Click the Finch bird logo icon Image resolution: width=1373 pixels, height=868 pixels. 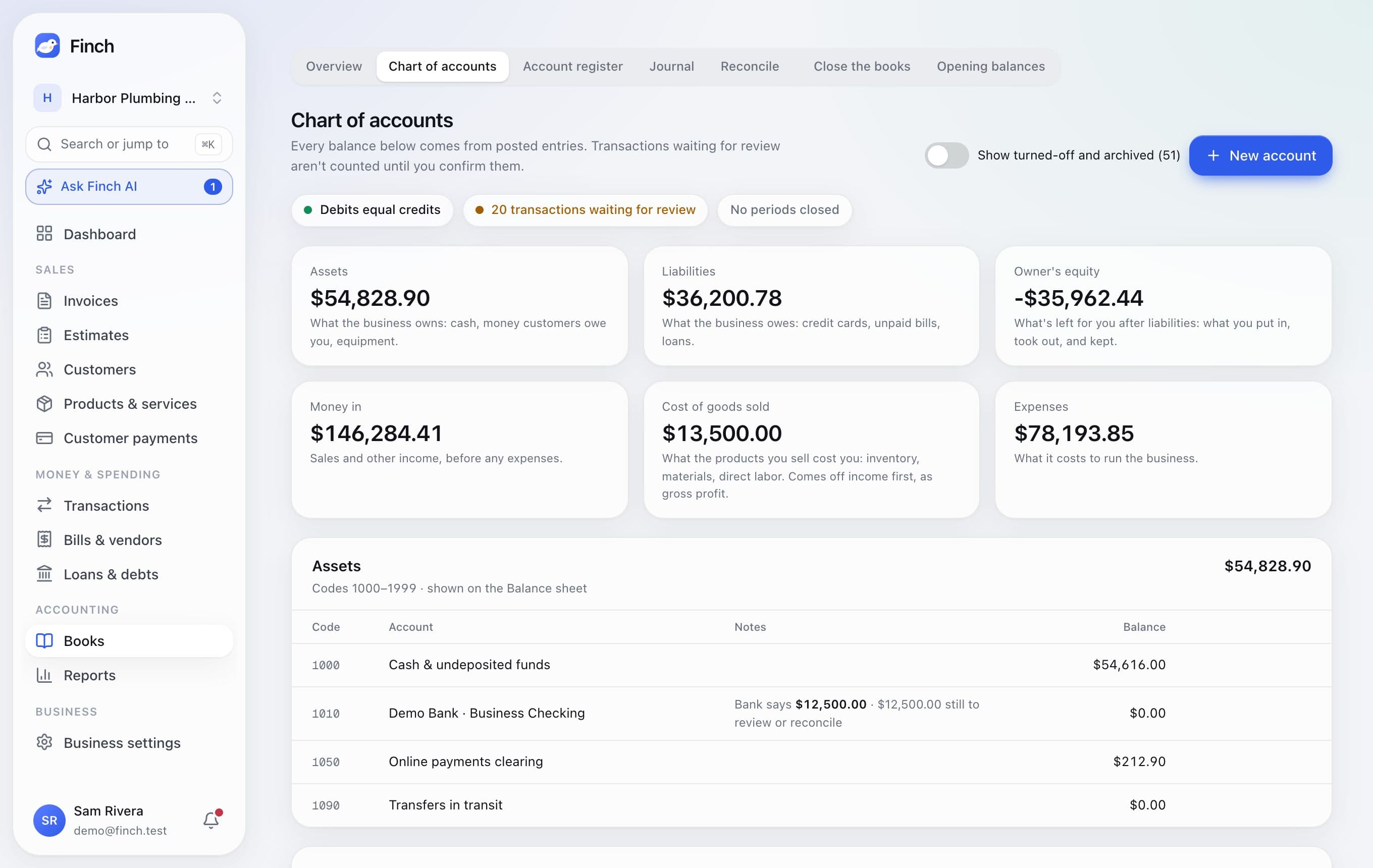(x=47, y=45)
